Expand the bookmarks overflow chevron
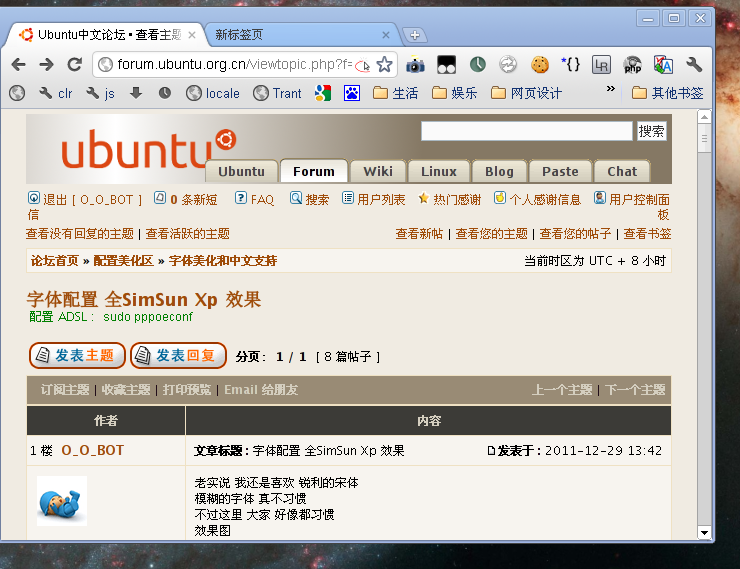This screenshot has height=569, width=740. (x=611, y=89)
